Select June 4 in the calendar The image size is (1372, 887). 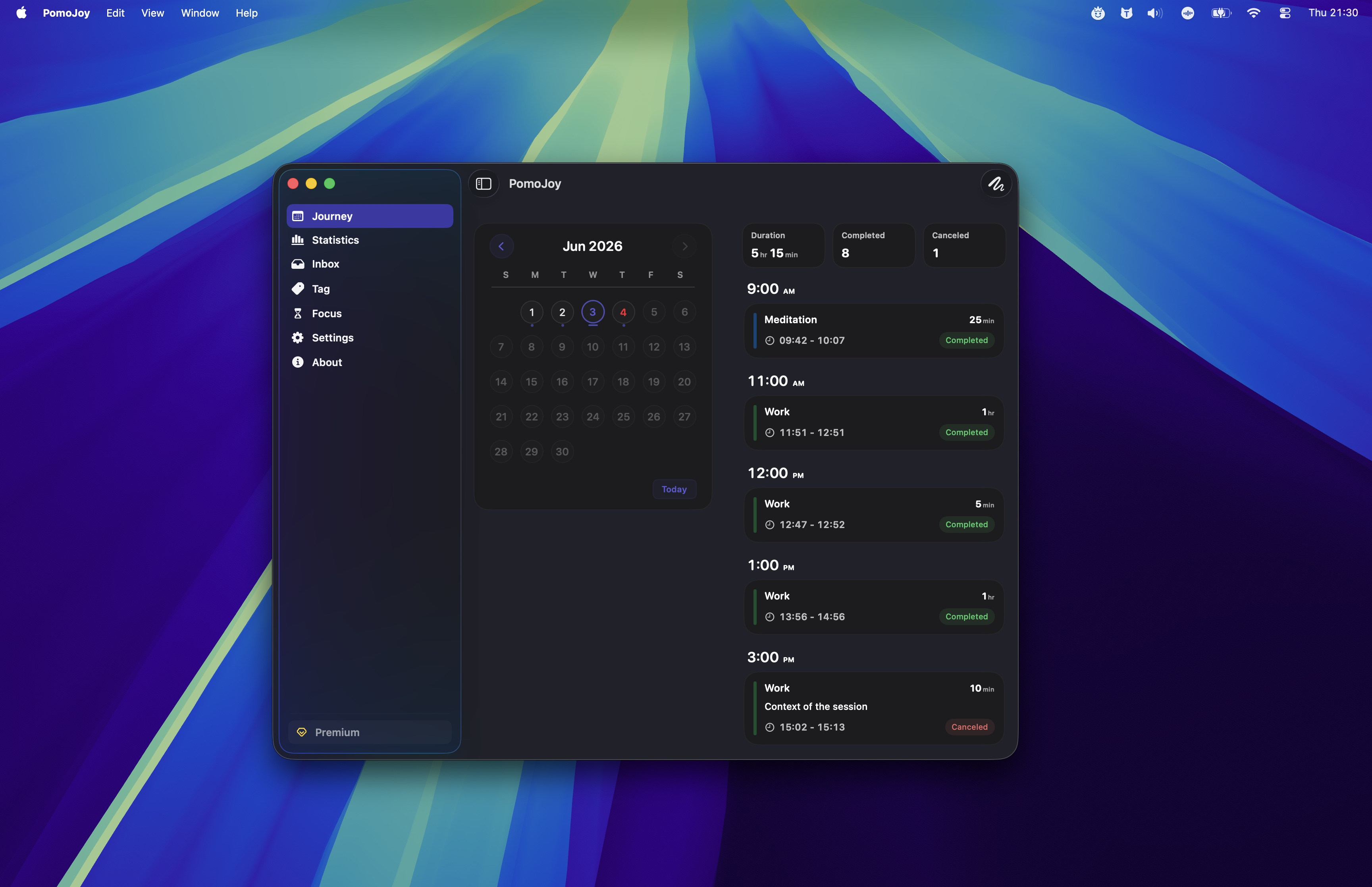click(x=624, y=312)
